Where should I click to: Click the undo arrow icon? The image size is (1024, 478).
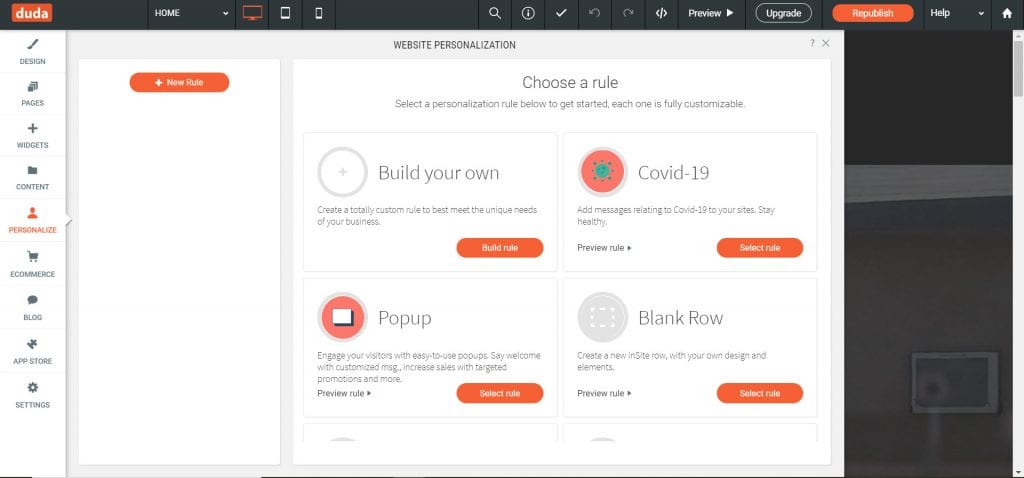tap(594, 13)
